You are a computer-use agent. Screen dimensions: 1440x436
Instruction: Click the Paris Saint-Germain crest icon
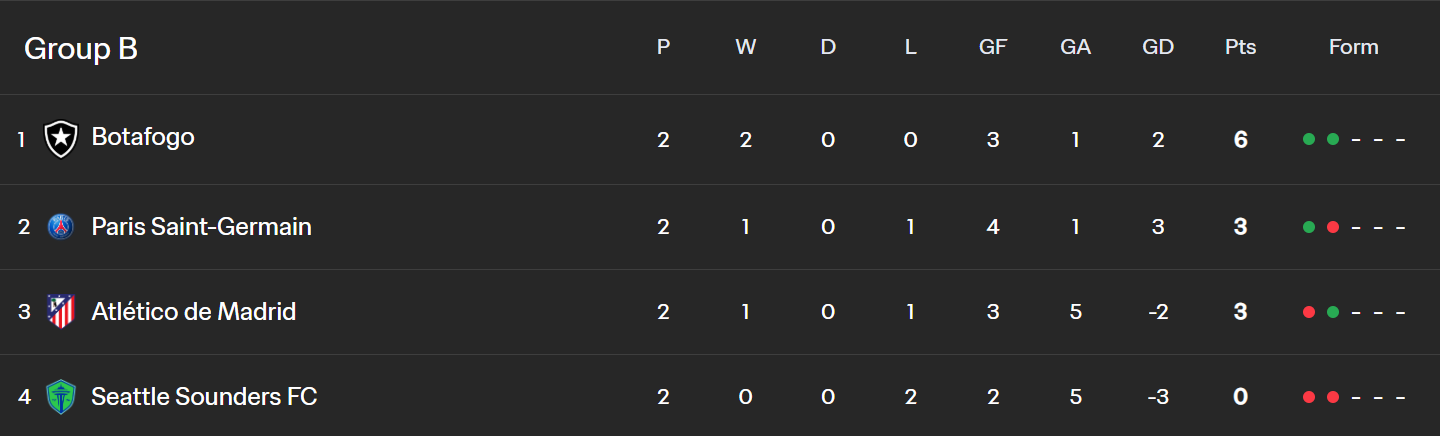click(61, 227)
